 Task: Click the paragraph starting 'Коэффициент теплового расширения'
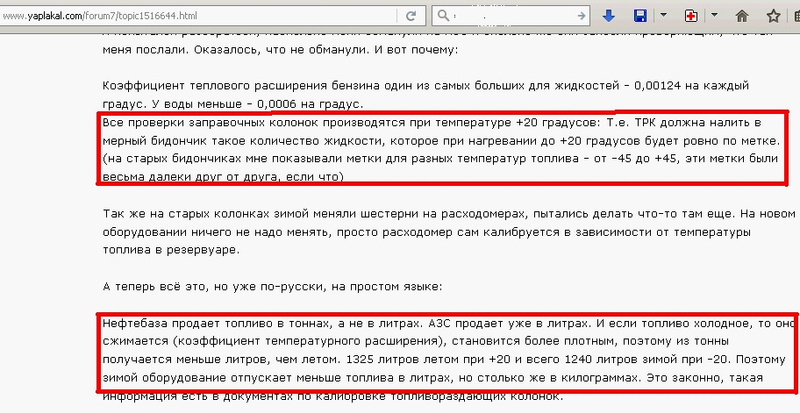[x=426, y=94]
